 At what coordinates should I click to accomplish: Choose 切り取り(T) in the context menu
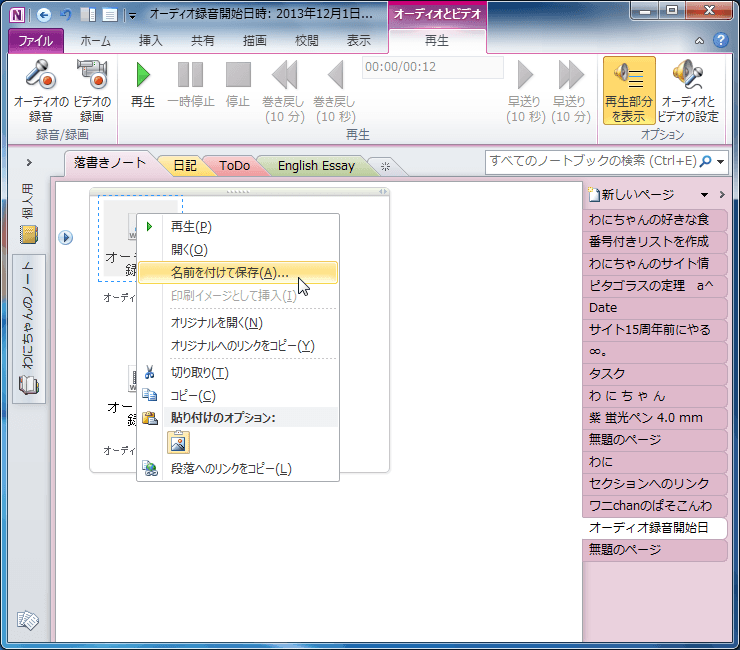(238, 373)
